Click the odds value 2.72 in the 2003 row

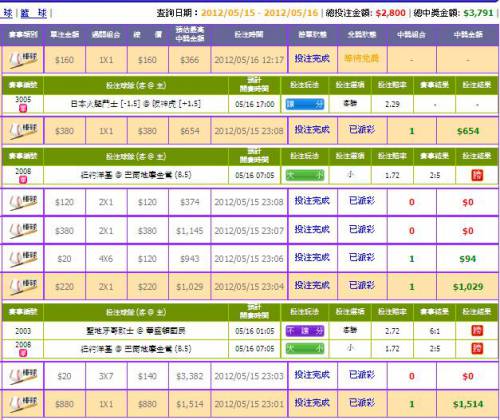tap(392, 331)
